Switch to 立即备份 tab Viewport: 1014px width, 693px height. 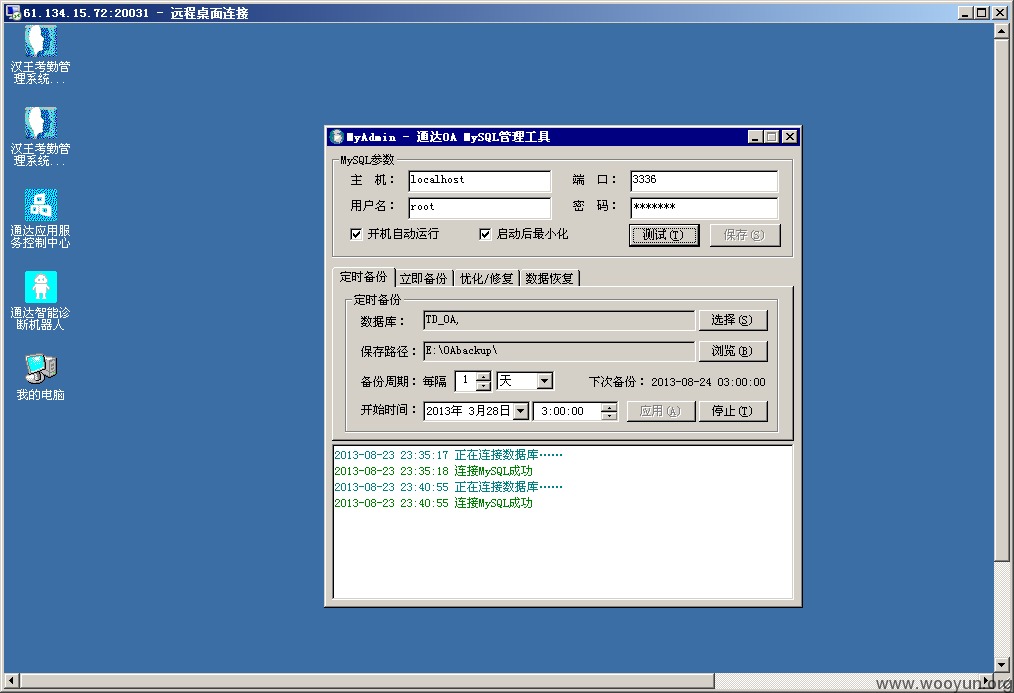coord(424,279)
